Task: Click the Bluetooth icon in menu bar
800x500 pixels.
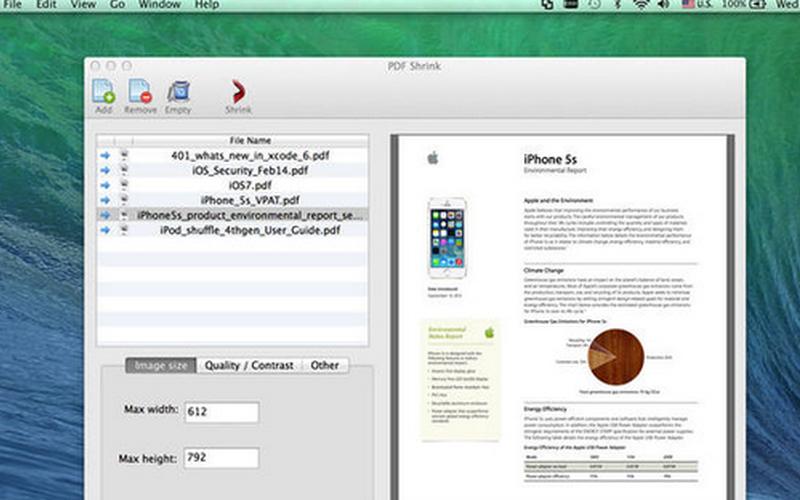Action: coord(617,5)
